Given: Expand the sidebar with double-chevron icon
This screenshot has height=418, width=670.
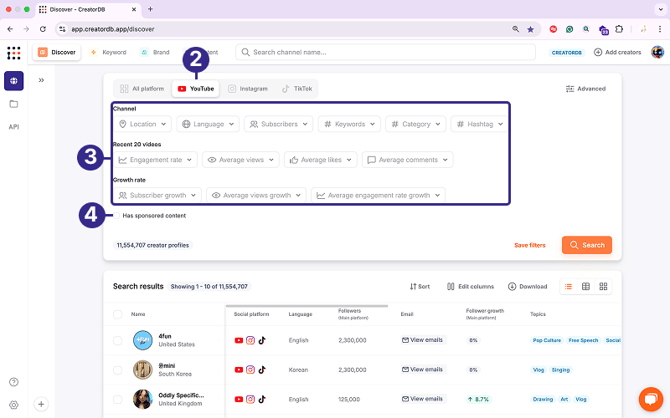Looking at the screenshot, I should tap(41, 80).
